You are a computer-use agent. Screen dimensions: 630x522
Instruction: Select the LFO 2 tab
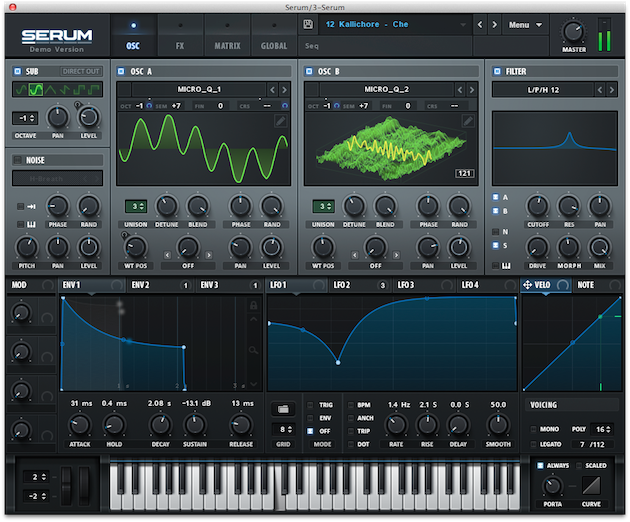tap(360, 285)
